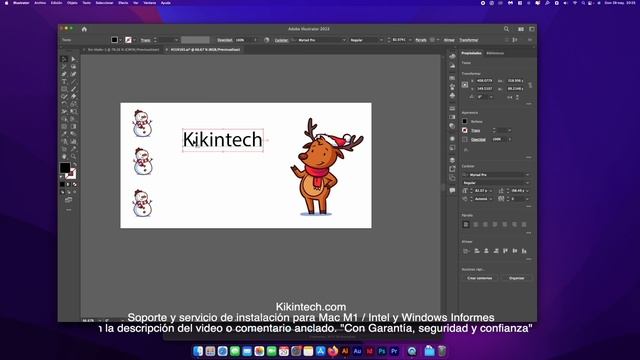Expand the opacity value arrow in control bar
The height and width of the screenshot is (360, 640).
[x=256, y=40]
